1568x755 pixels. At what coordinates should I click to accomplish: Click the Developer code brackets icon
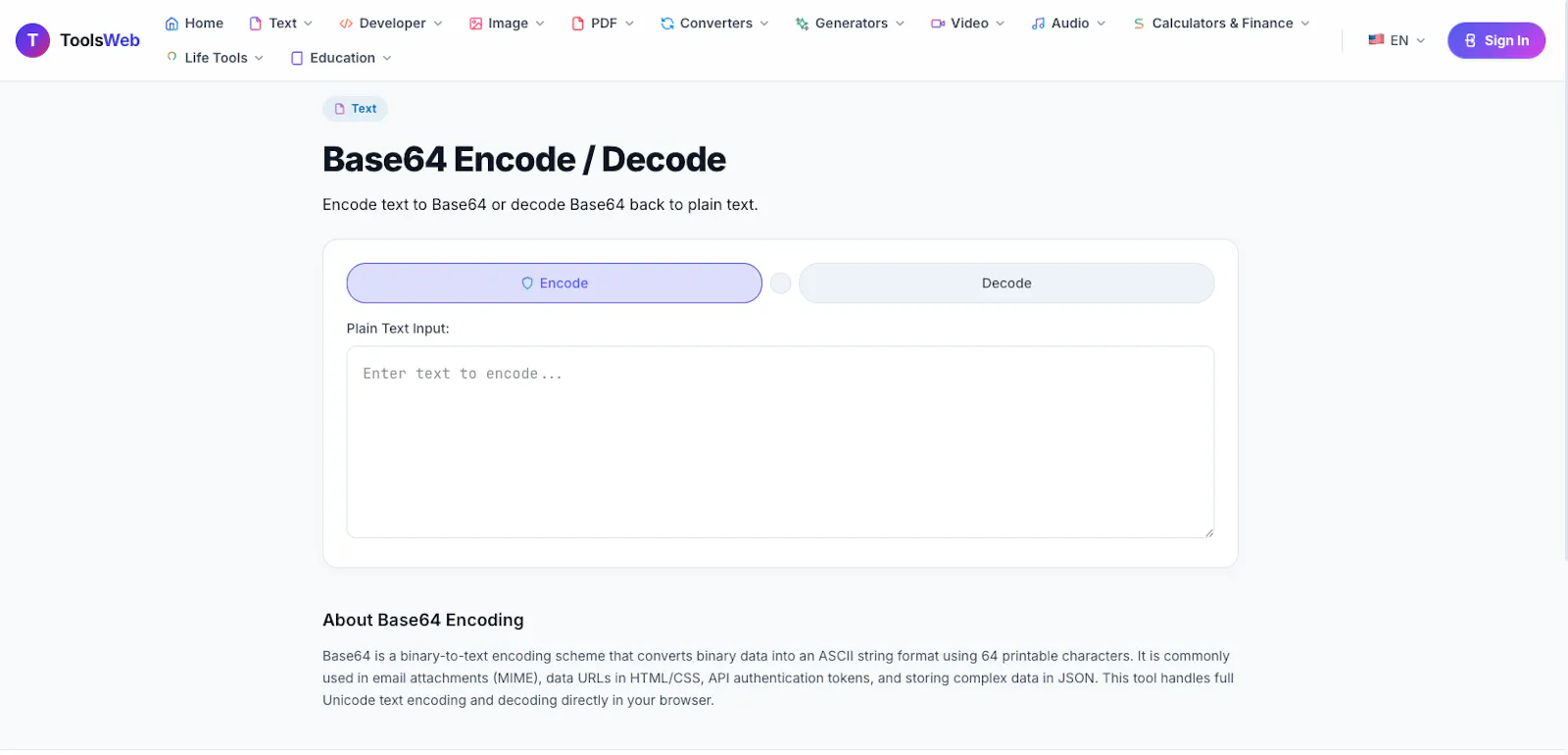tap(346, 24)
